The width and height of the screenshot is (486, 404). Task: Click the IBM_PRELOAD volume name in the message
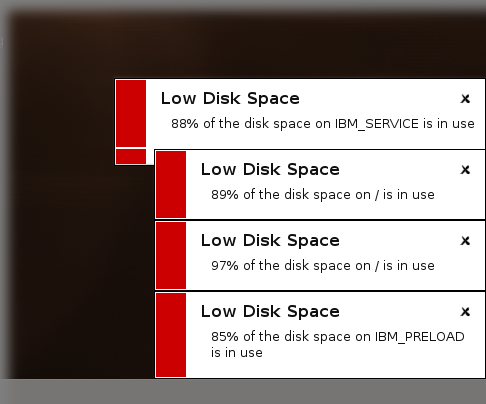click(x=420, y=337)
